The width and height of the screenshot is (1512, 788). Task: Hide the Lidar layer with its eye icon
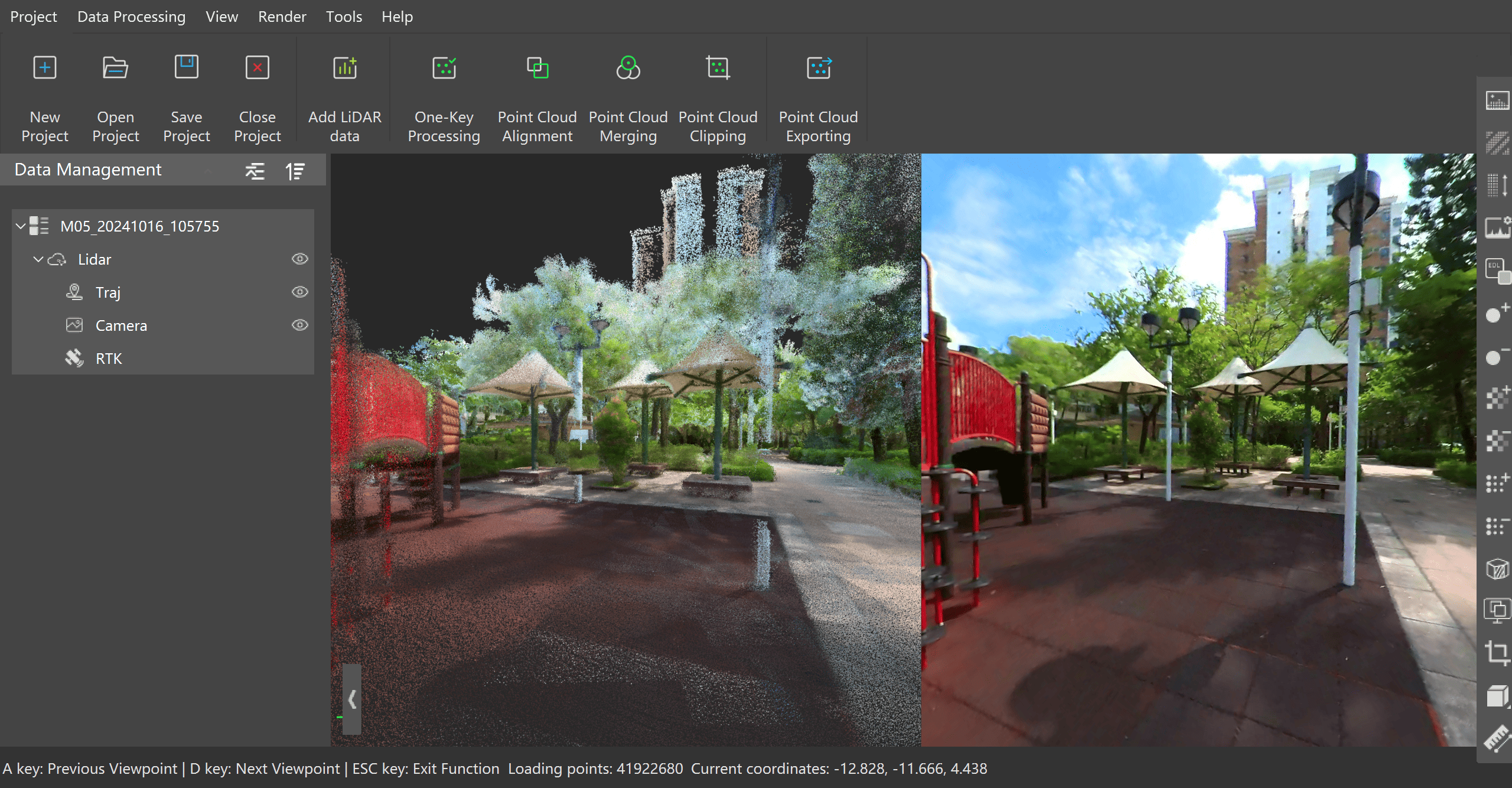(x=300, y=259)
